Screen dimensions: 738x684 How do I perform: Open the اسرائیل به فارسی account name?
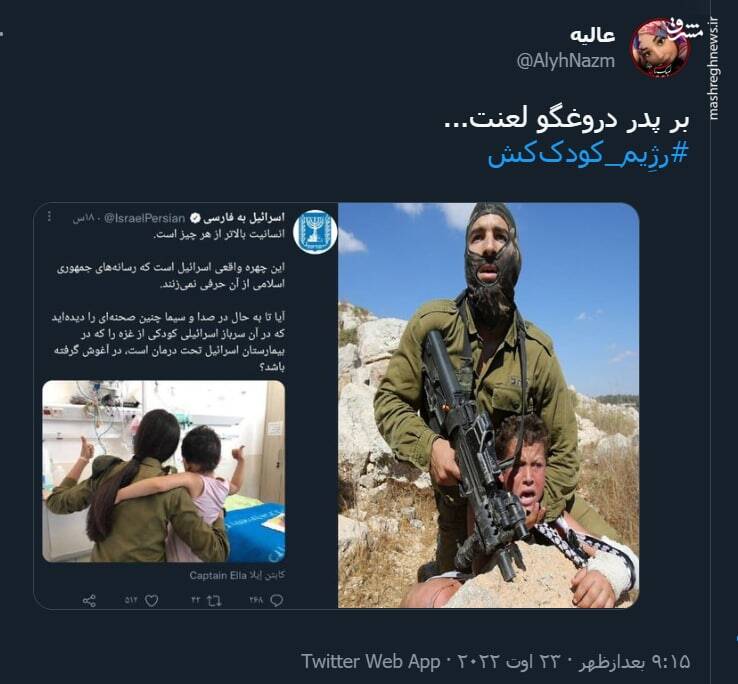244,218
